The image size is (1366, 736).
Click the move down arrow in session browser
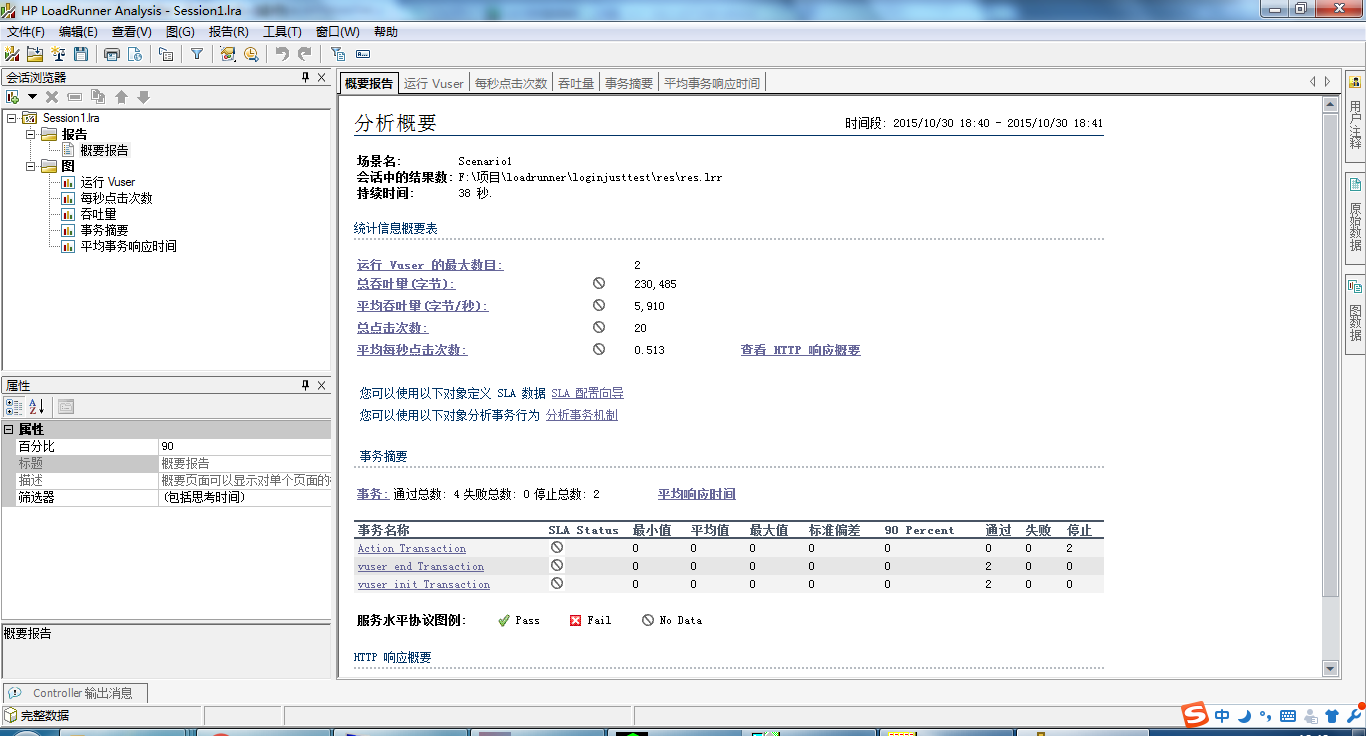(143, 97)
